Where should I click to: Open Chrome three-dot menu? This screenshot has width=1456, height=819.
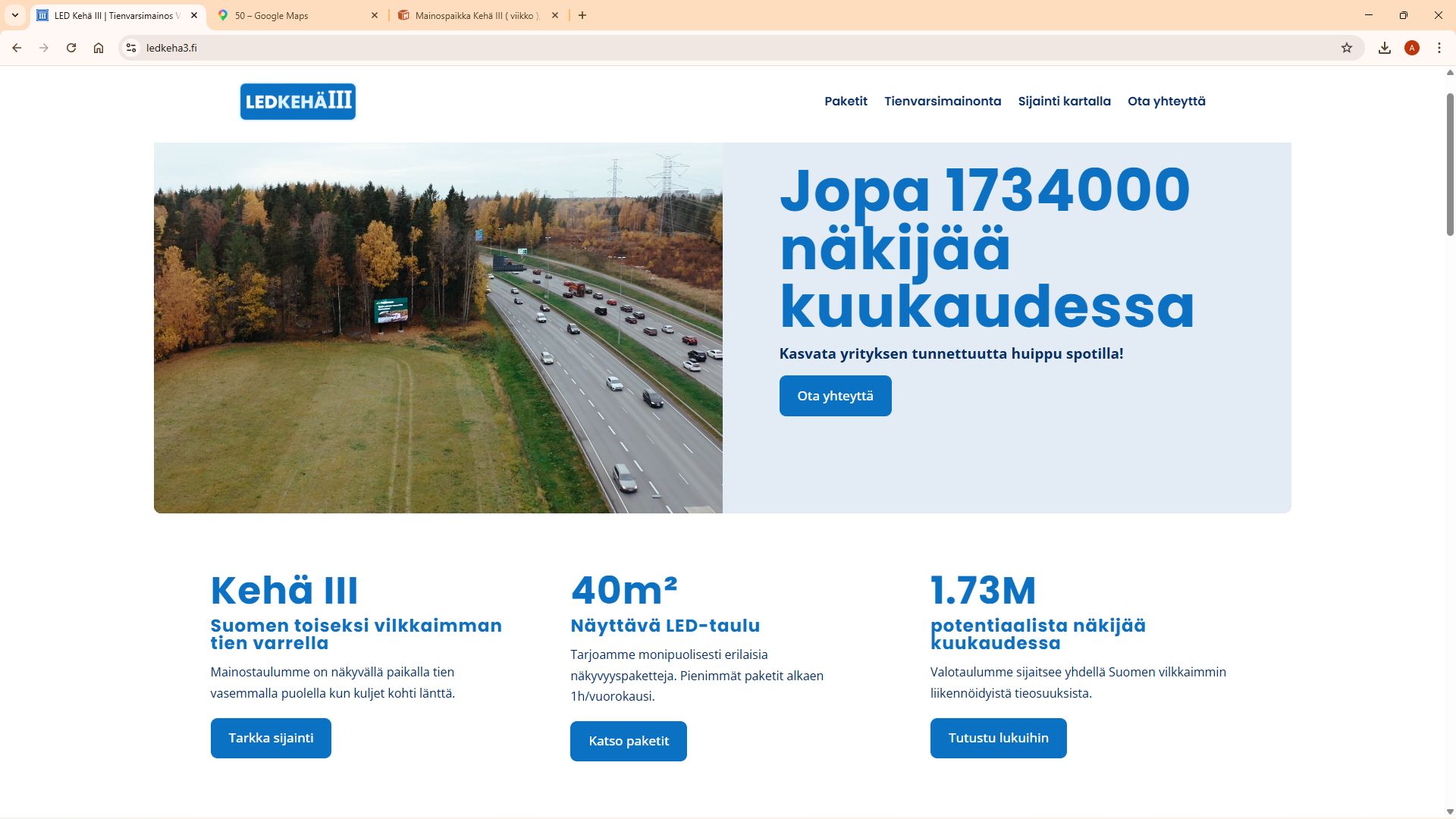[x=1439, y=48]
